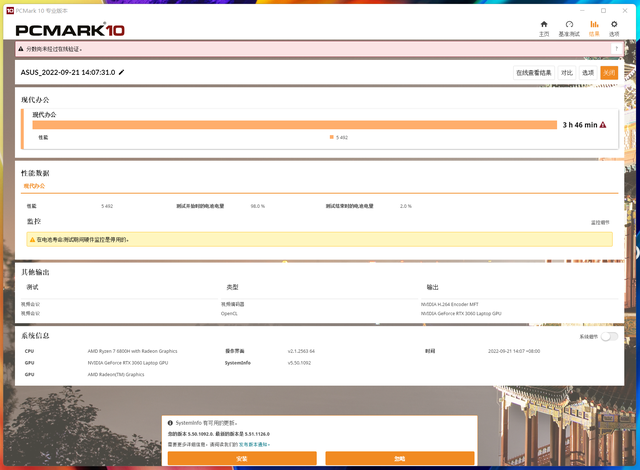
Task: Click the result name ASUS_2022-09-21 14:07:31.0
Action: [x=68, y=72]
